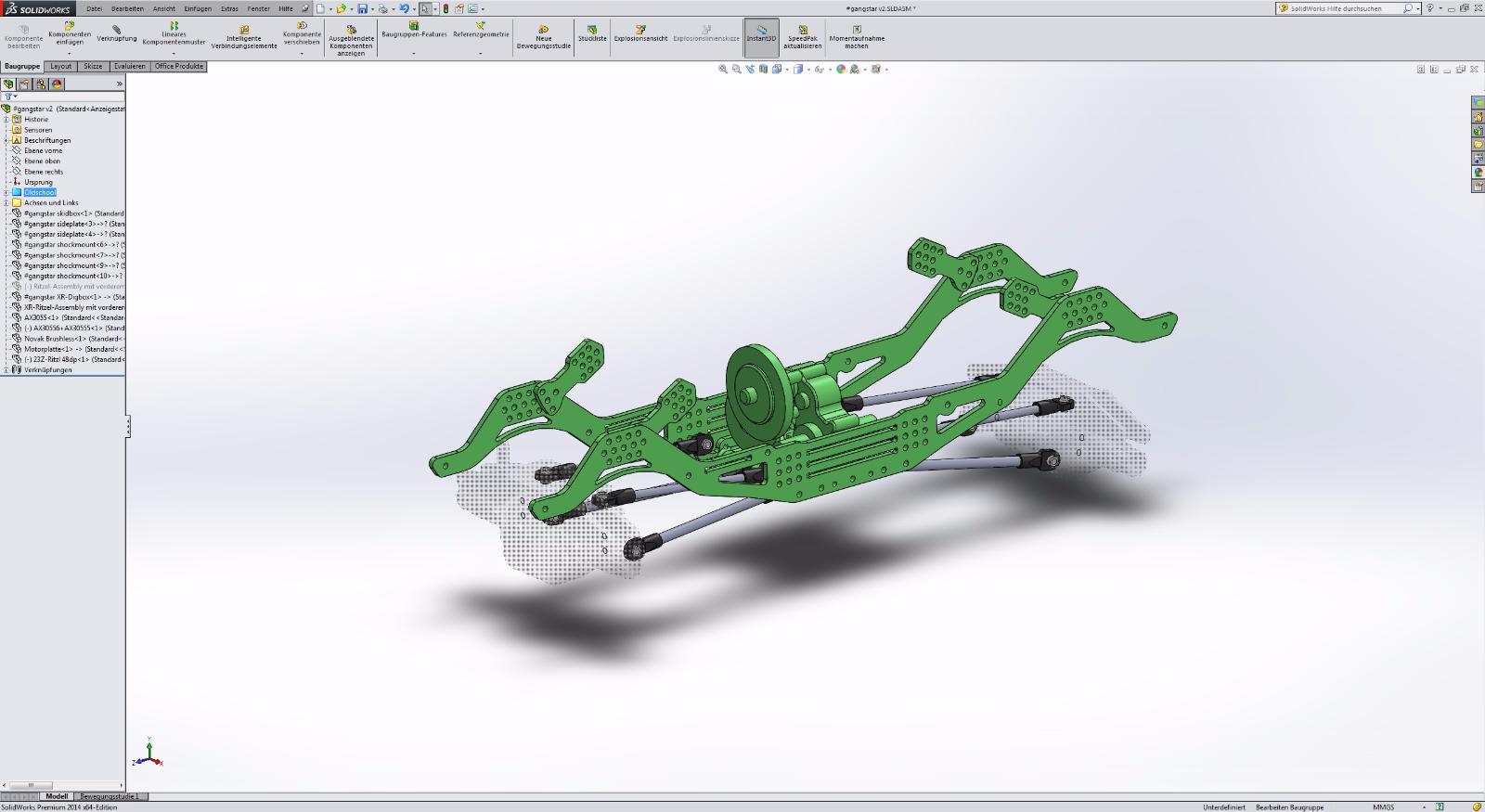This screenshot has height=812, width=1485.
Task: Open Komponenten einfügen dropdown arrow
Action: click(x=70, y=53)
